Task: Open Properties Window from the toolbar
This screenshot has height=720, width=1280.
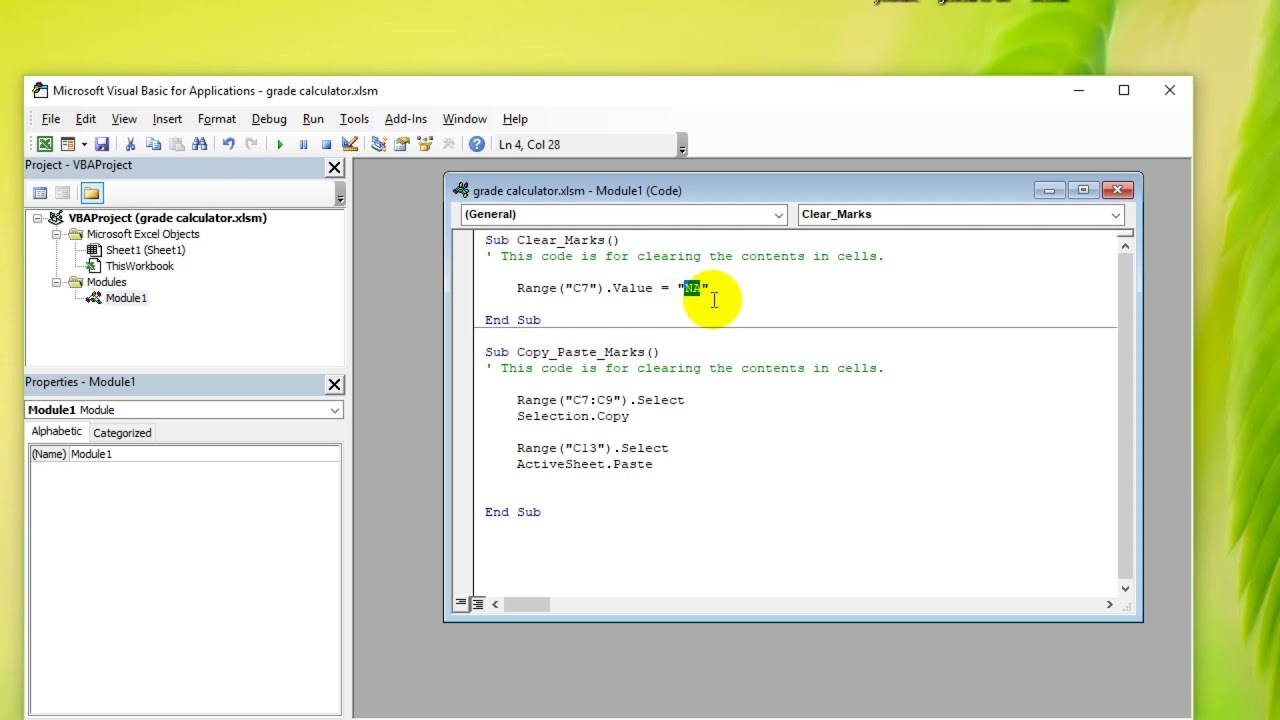Action: click(x=402, y=144)
